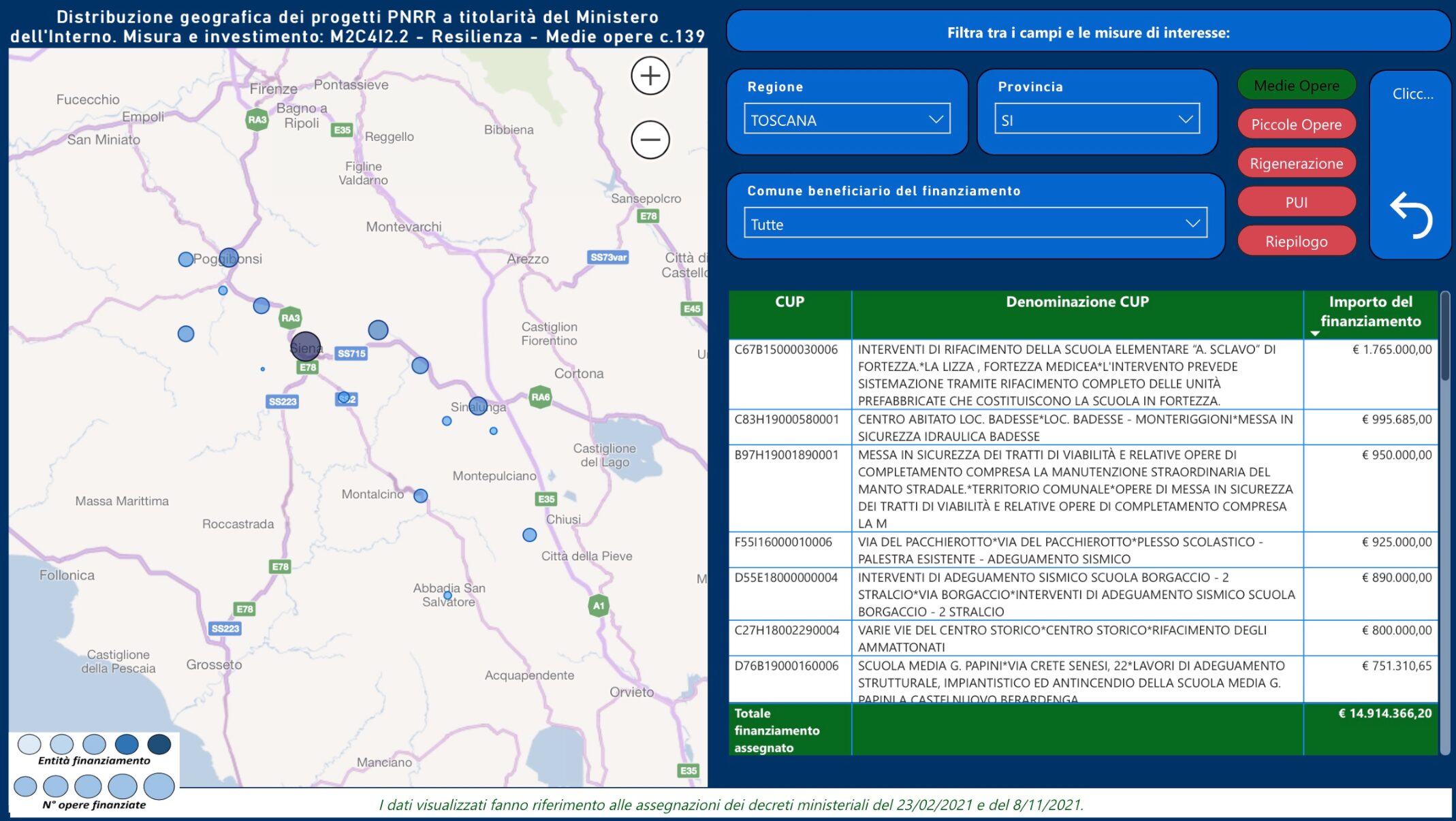This screenshot has width=1456, height=821.
Task: Click the darkest Entità finanziamento legend swatch
Action: coord(159,744)
